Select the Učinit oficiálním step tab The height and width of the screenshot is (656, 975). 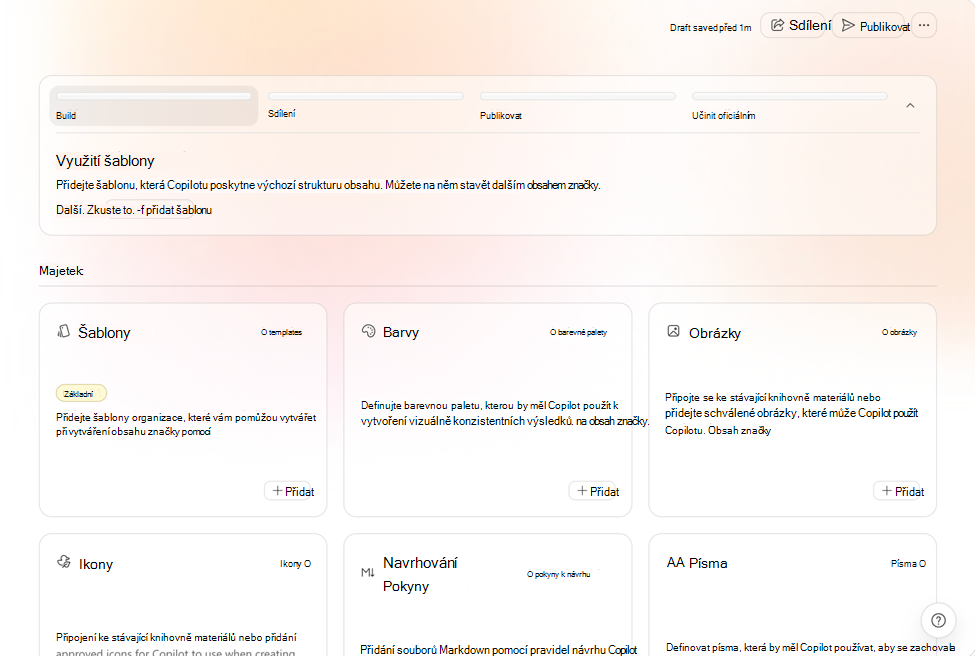click(790, 106)
